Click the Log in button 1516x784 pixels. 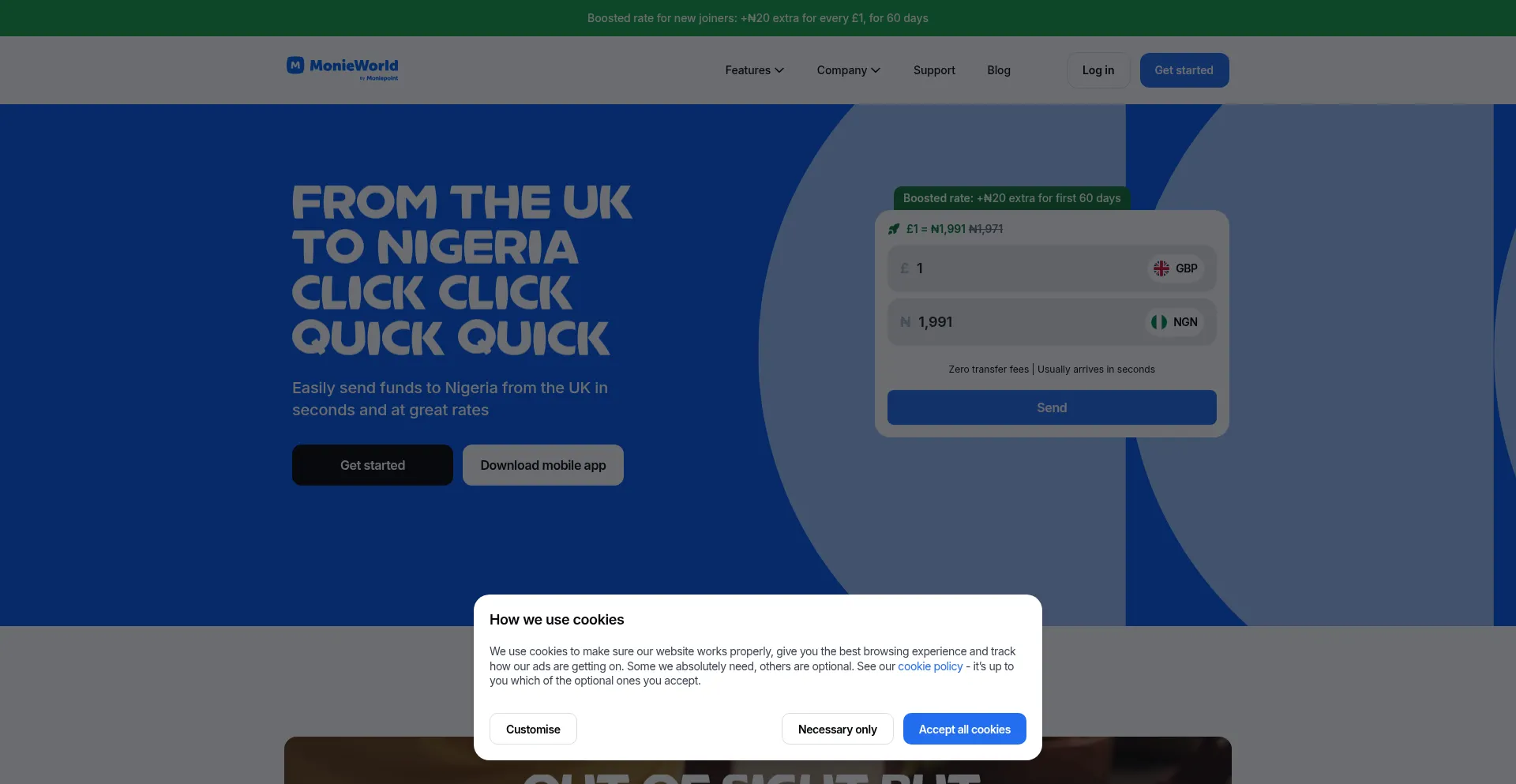1098,70
